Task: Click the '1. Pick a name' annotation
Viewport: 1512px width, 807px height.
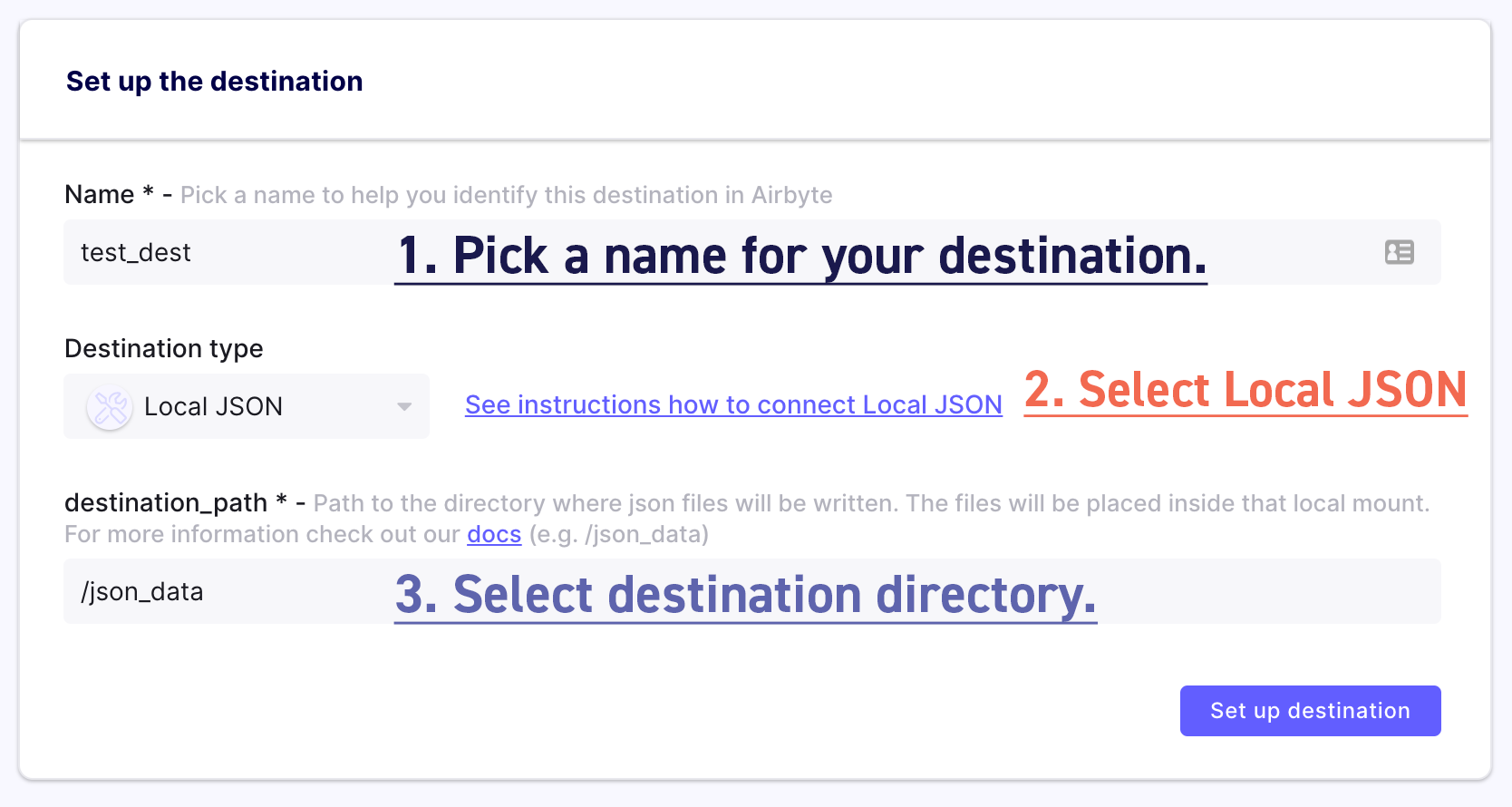Action: [801, 256]
